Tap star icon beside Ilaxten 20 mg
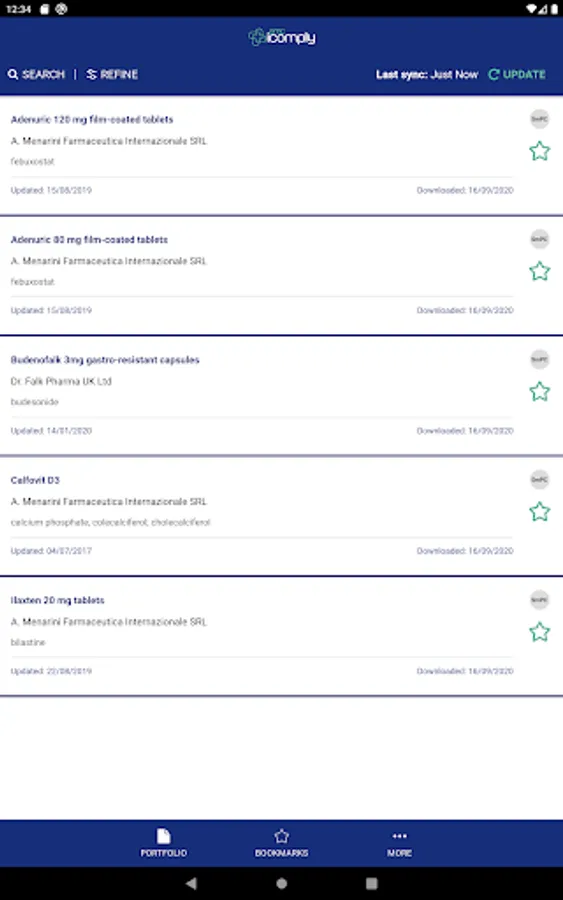 click(539, 632)
